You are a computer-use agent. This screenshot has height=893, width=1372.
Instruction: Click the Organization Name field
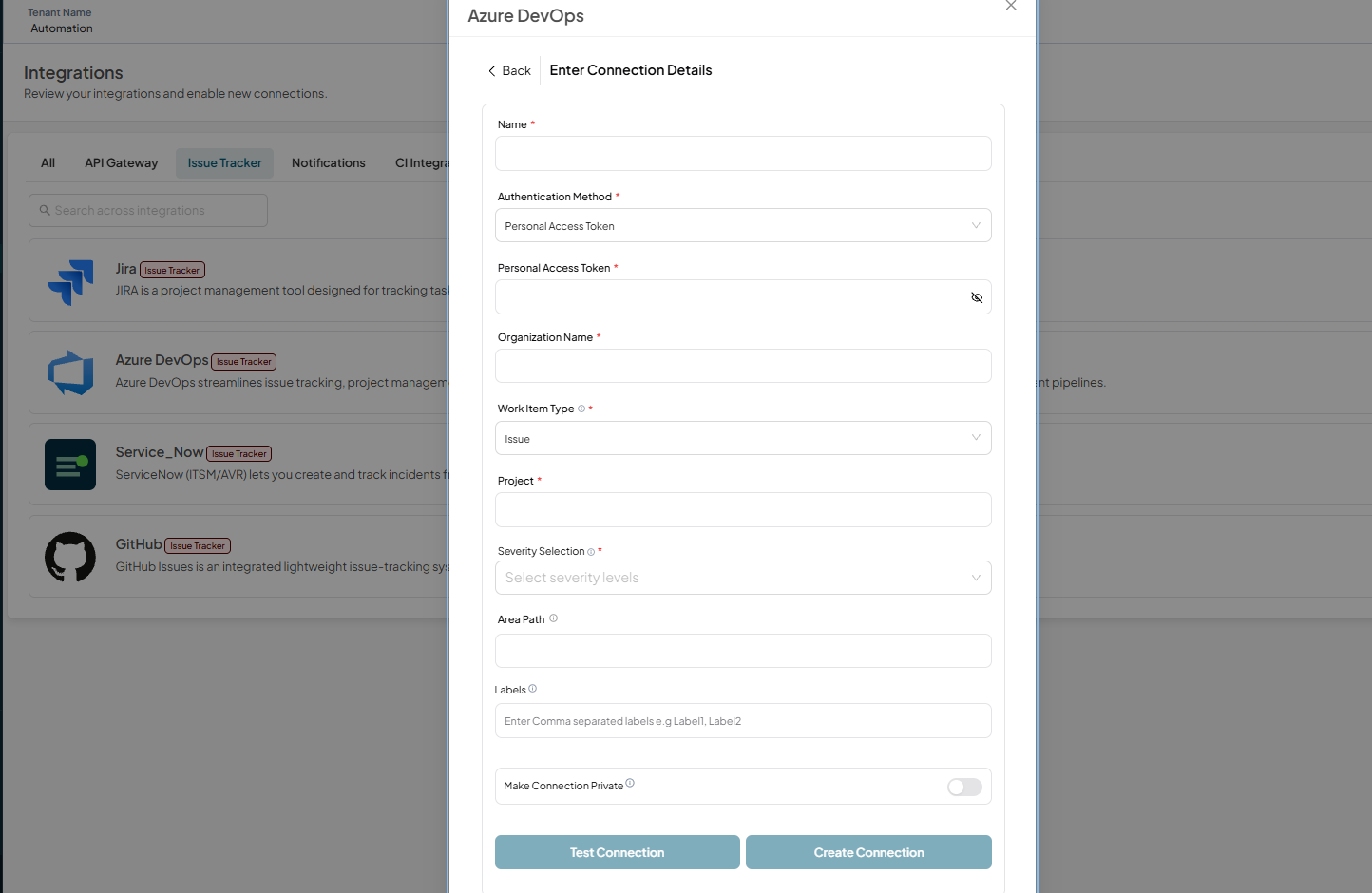(743, 366)
